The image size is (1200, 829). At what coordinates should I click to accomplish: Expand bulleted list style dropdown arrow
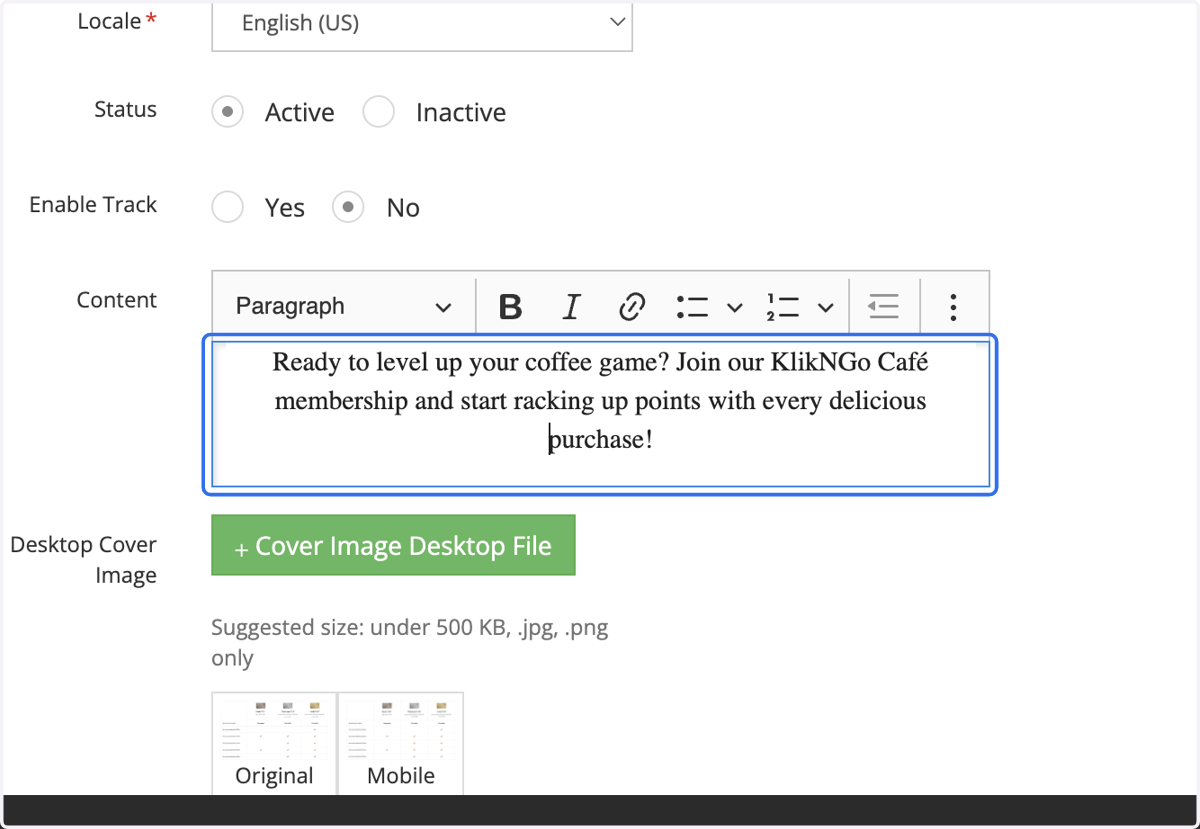[734, 307]
